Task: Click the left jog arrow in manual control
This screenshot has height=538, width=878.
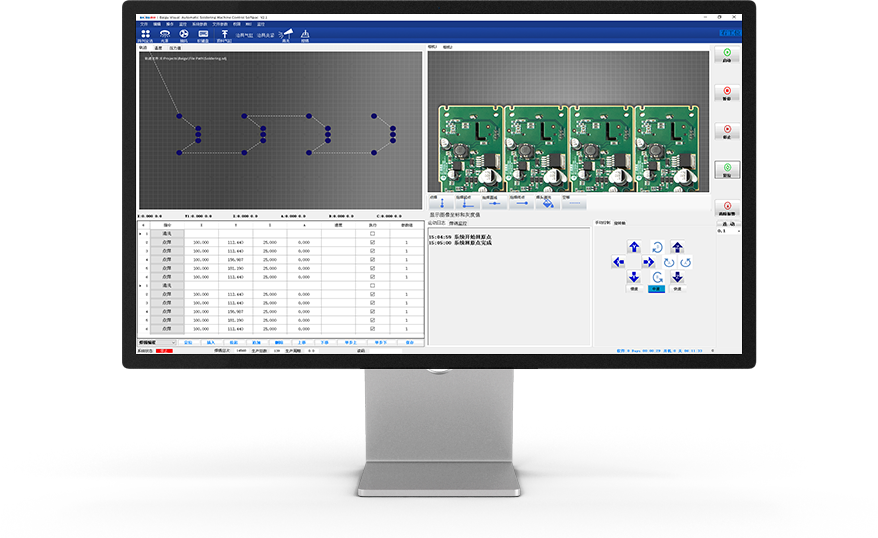Action: coord(618,262)
